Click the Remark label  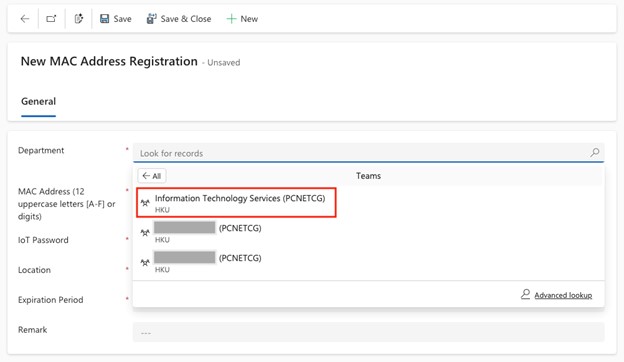[32, 330]
